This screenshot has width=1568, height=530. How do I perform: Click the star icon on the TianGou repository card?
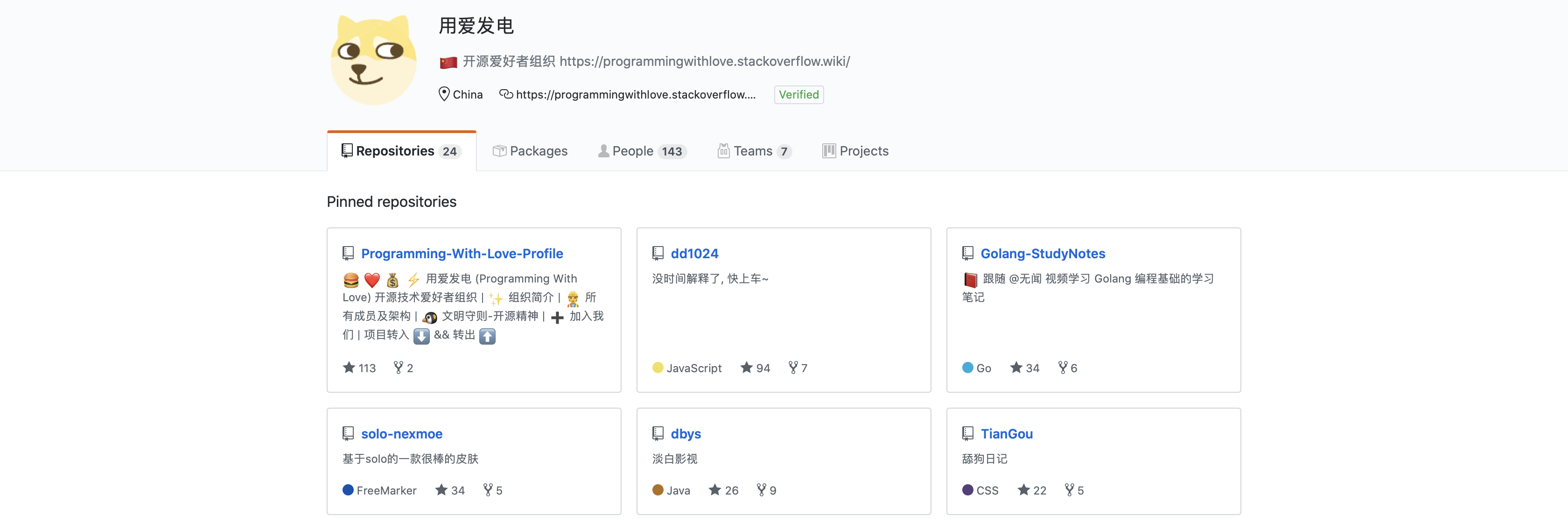1025,490
